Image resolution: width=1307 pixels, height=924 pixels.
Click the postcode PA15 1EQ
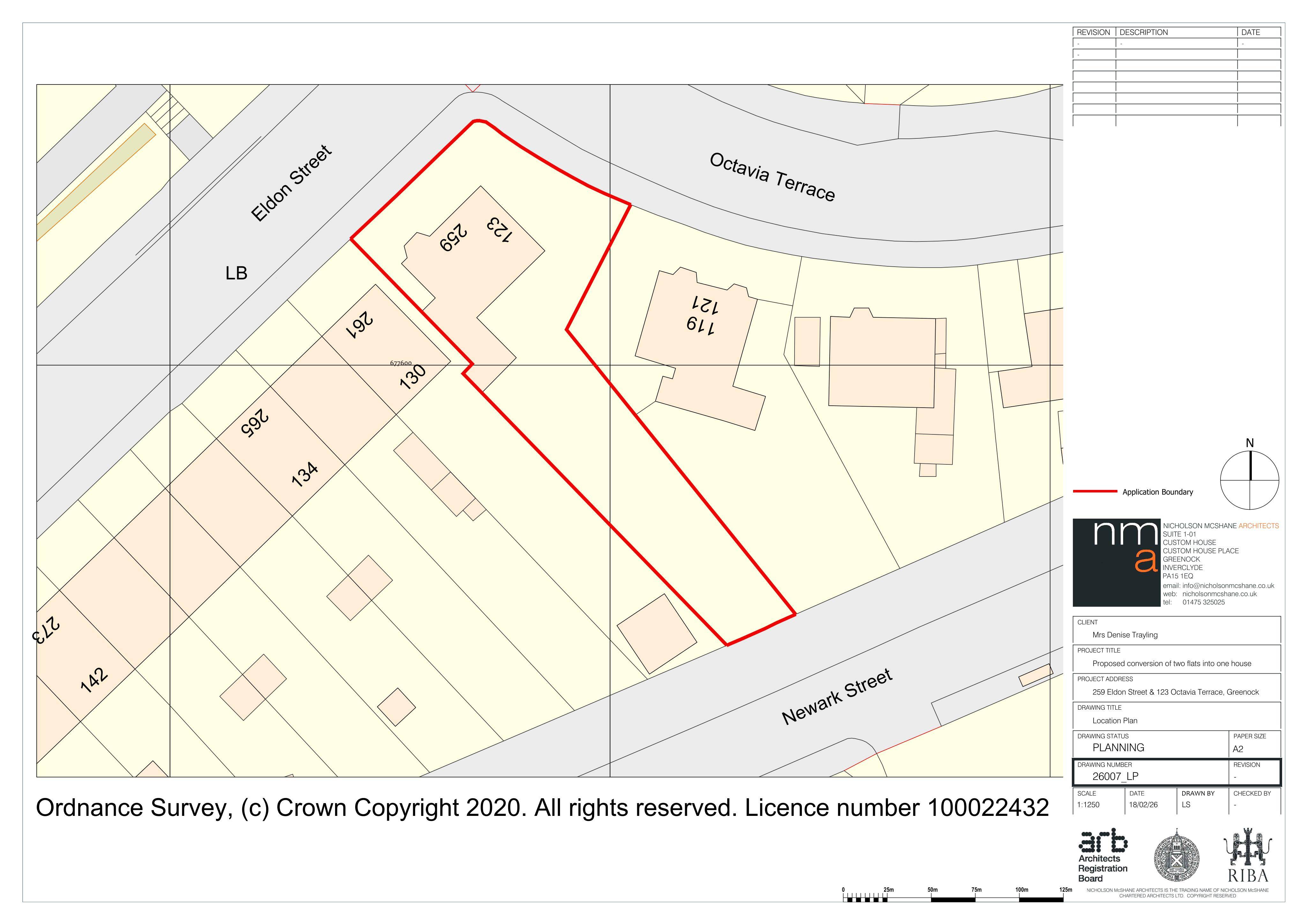click(x=1177, y=576)
